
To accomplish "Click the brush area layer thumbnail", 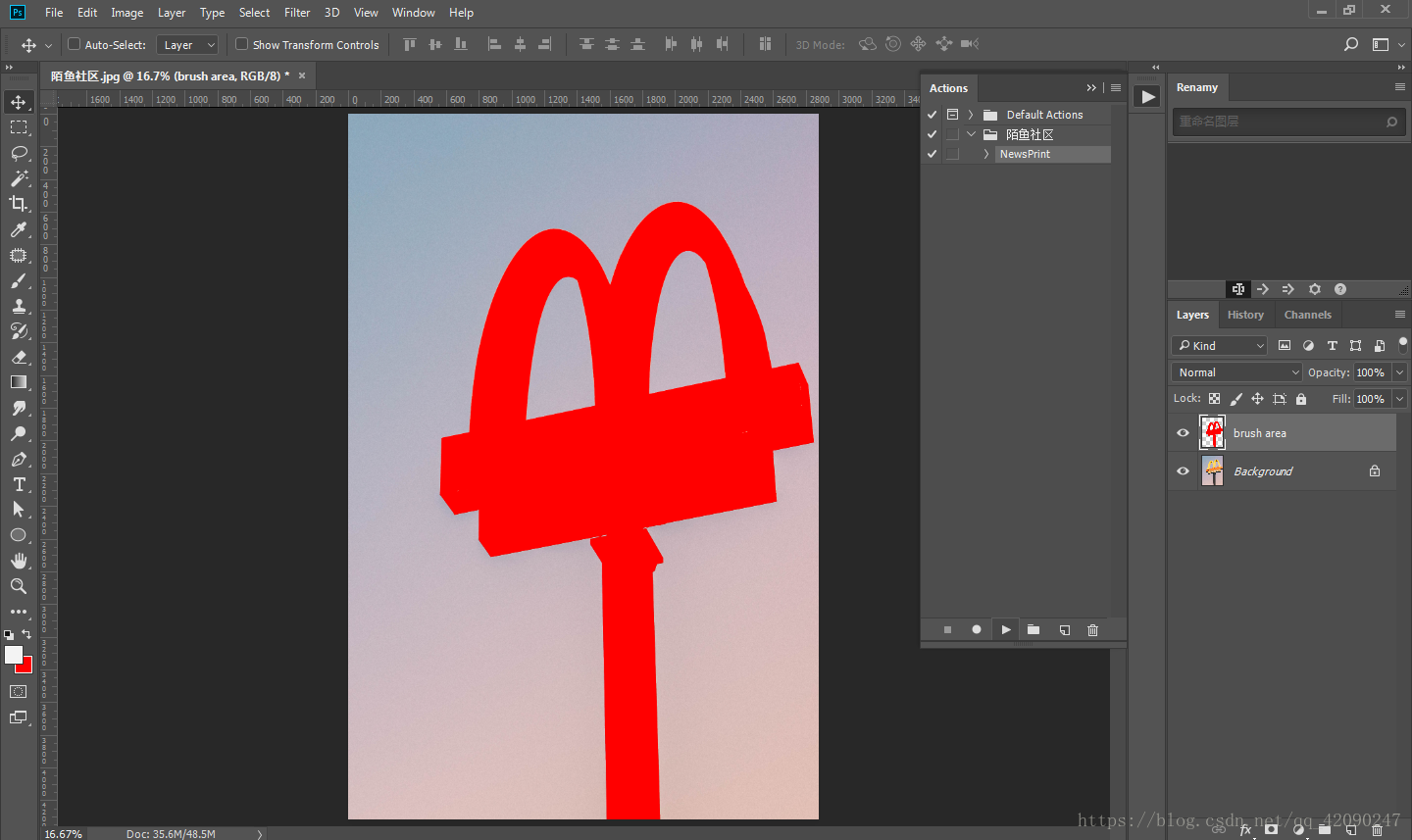I will [1213, 432].
